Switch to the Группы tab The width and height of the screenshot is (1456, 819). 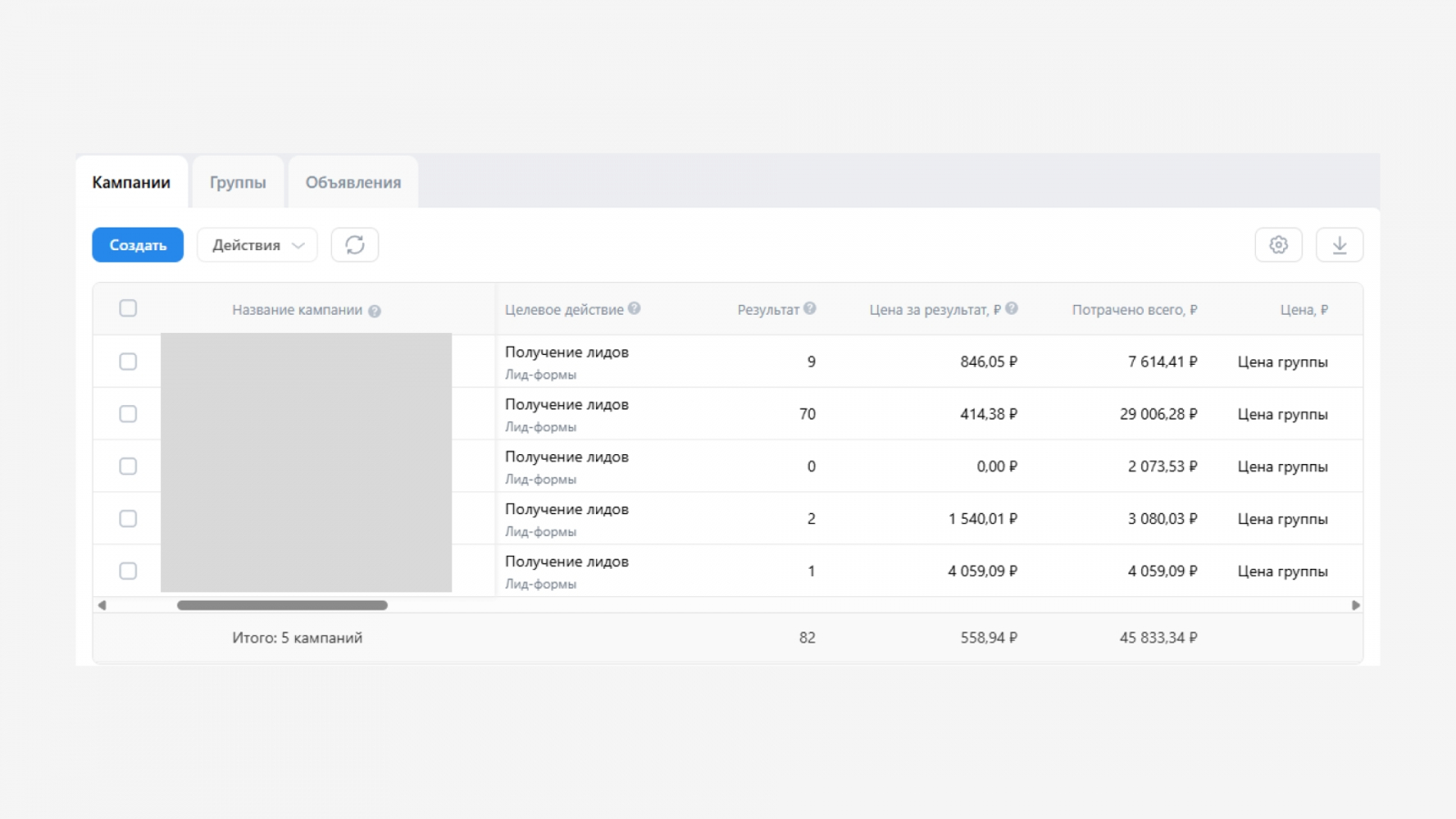[238, 182]
